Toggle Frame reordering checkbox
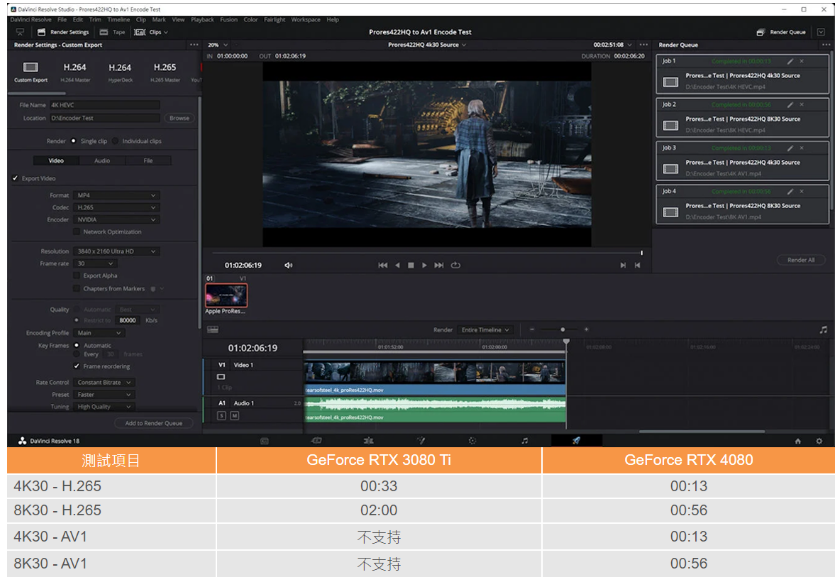This screenshot has height=577, width=835. point(77,366)
